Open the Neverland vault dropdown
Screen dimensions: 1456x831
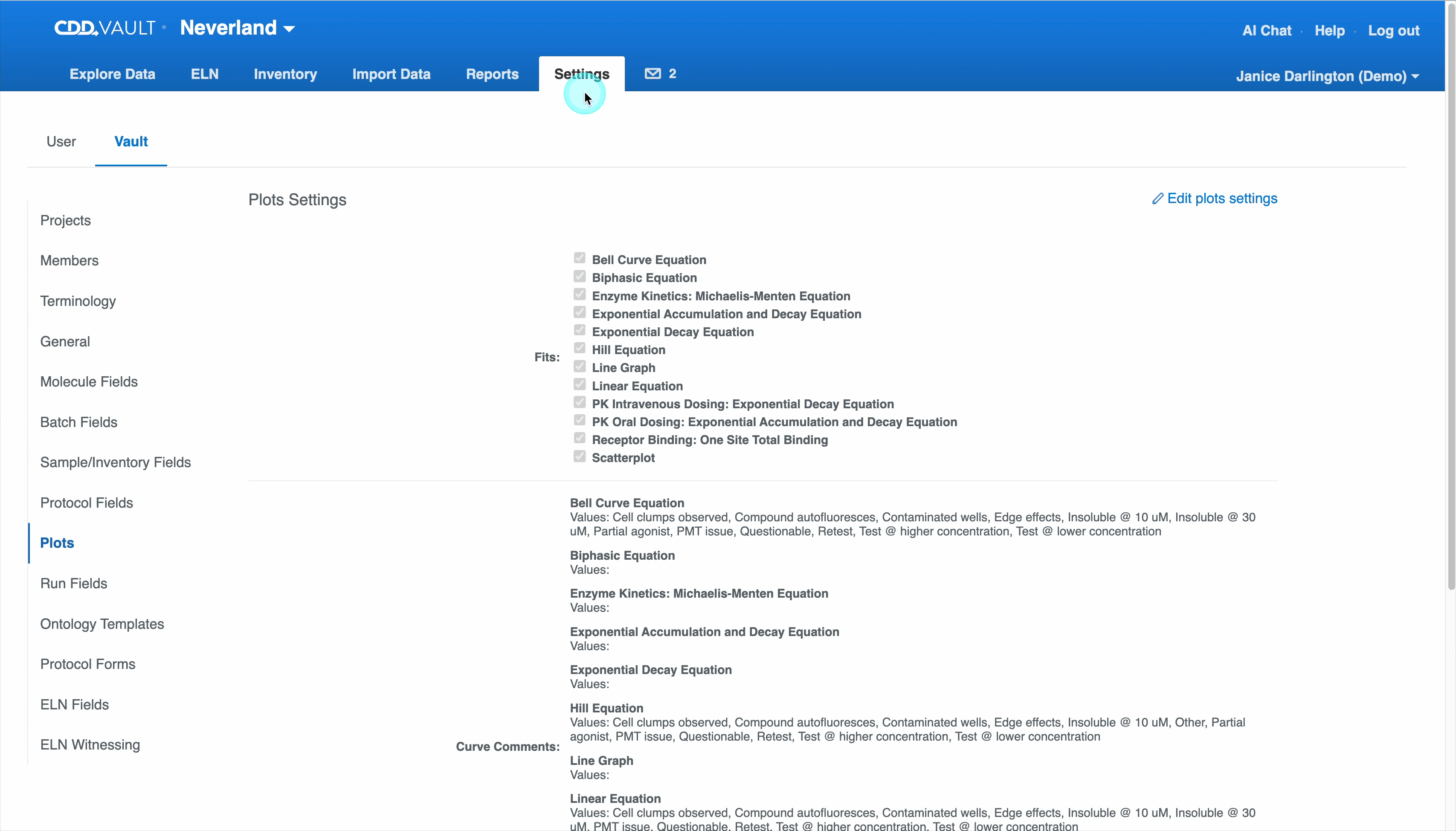coord(238,28)
